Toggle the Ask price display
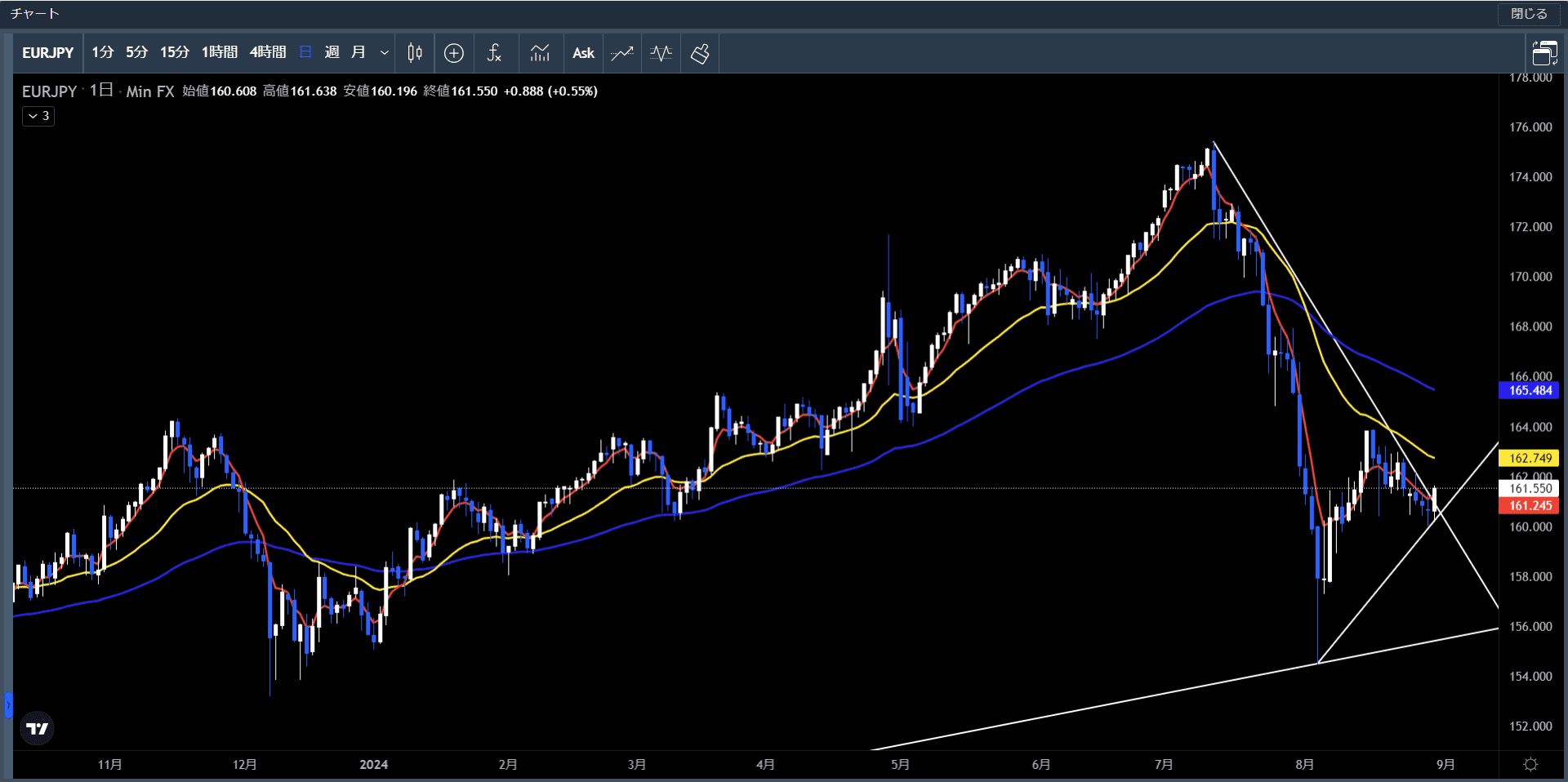 pyautogui.click(x=583, y=53)
